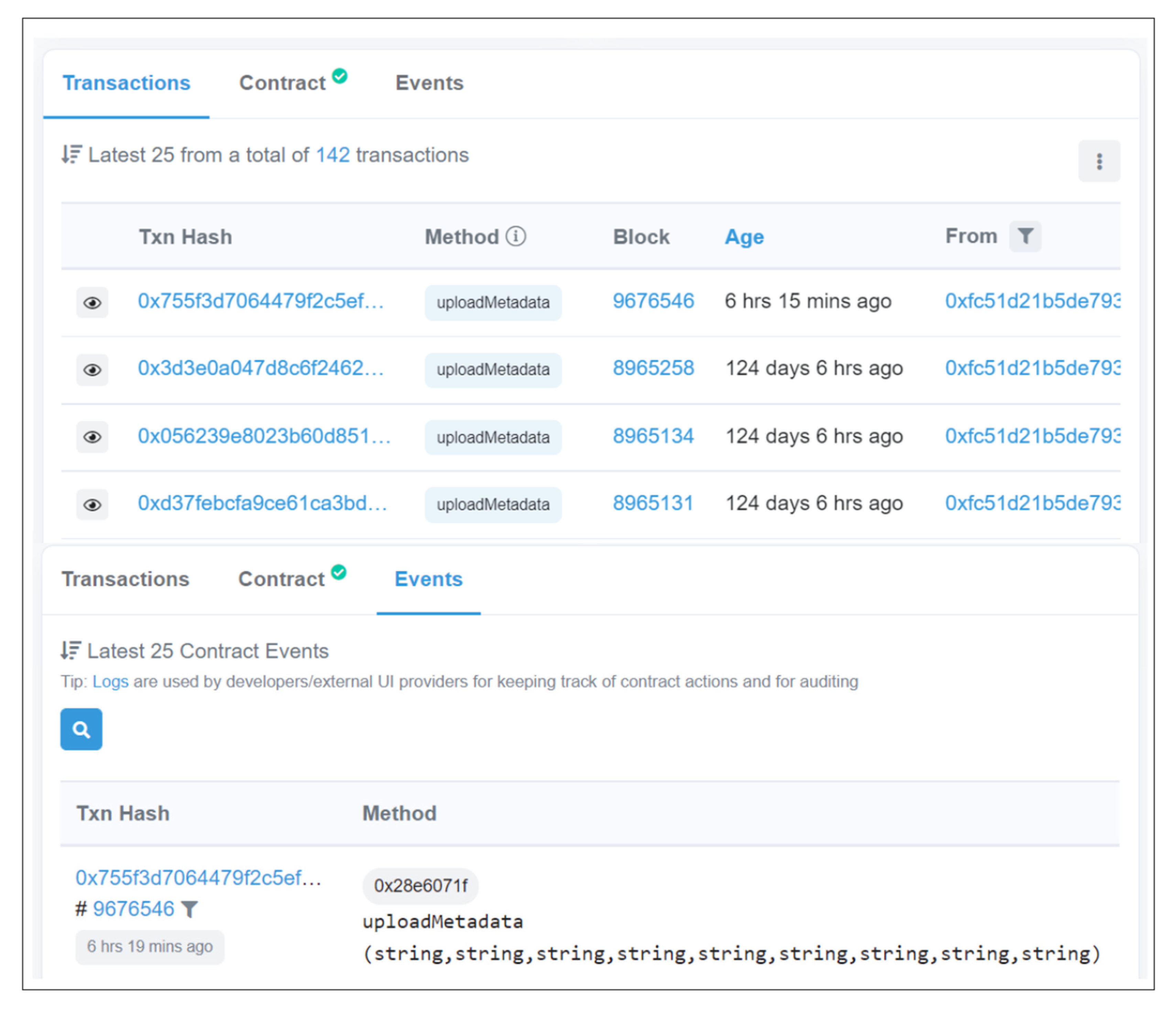Click eye icon for transaction 0x3d3e0a047d8c6f2462

coord(92,370)
